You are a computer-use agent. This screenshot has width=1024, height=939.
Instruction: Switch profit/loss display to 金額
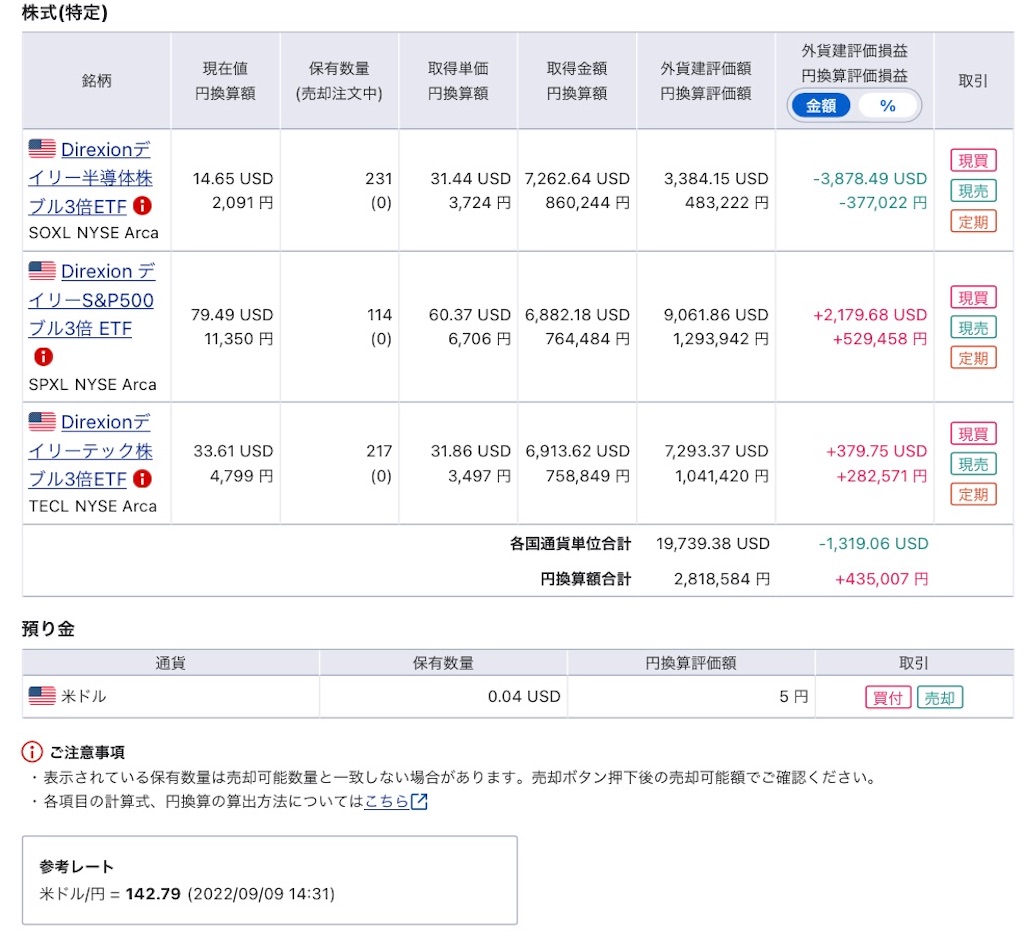821,106
